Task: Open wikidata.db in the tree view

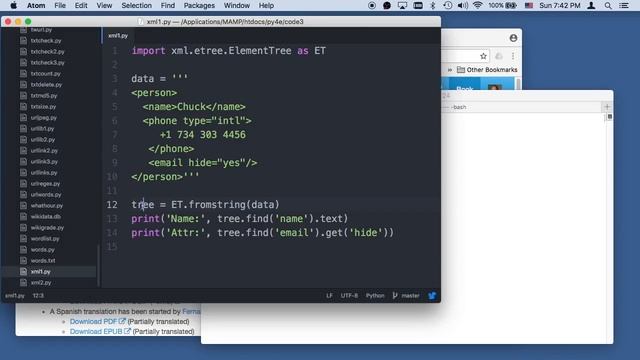Action: pyautogui.click(x=45, y=217)
